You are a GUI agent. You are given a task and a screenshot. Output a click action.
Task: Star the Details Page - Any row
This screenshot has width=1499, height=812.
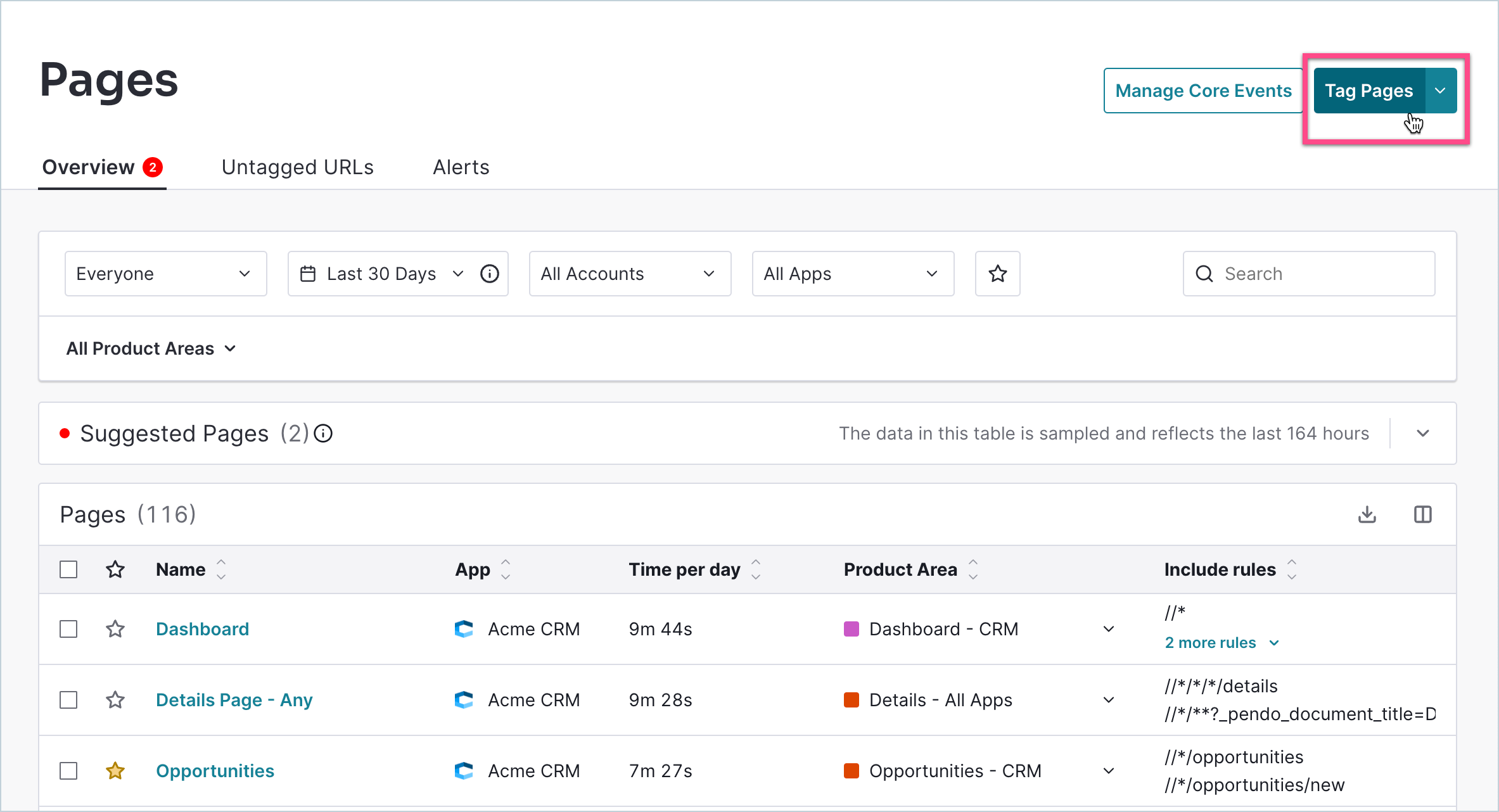click(115, 700)
